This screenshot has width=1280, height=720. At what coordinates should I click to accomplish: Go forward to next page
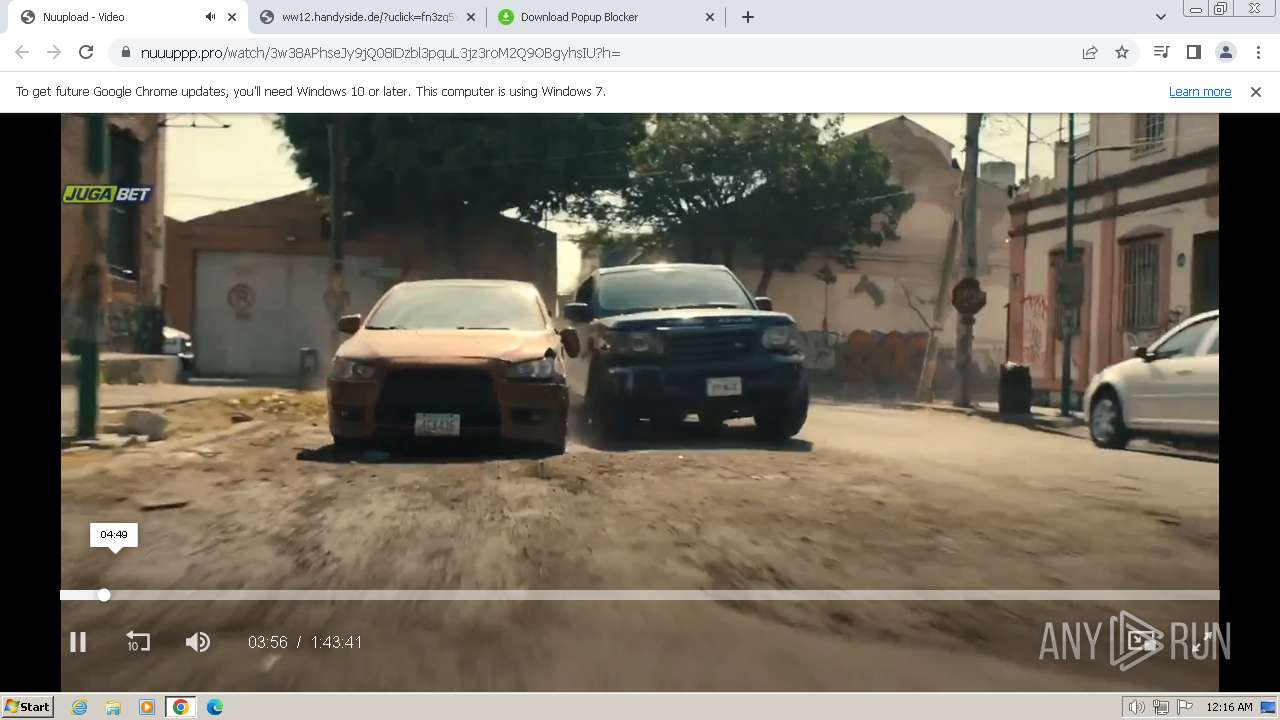tap(54, 52)
